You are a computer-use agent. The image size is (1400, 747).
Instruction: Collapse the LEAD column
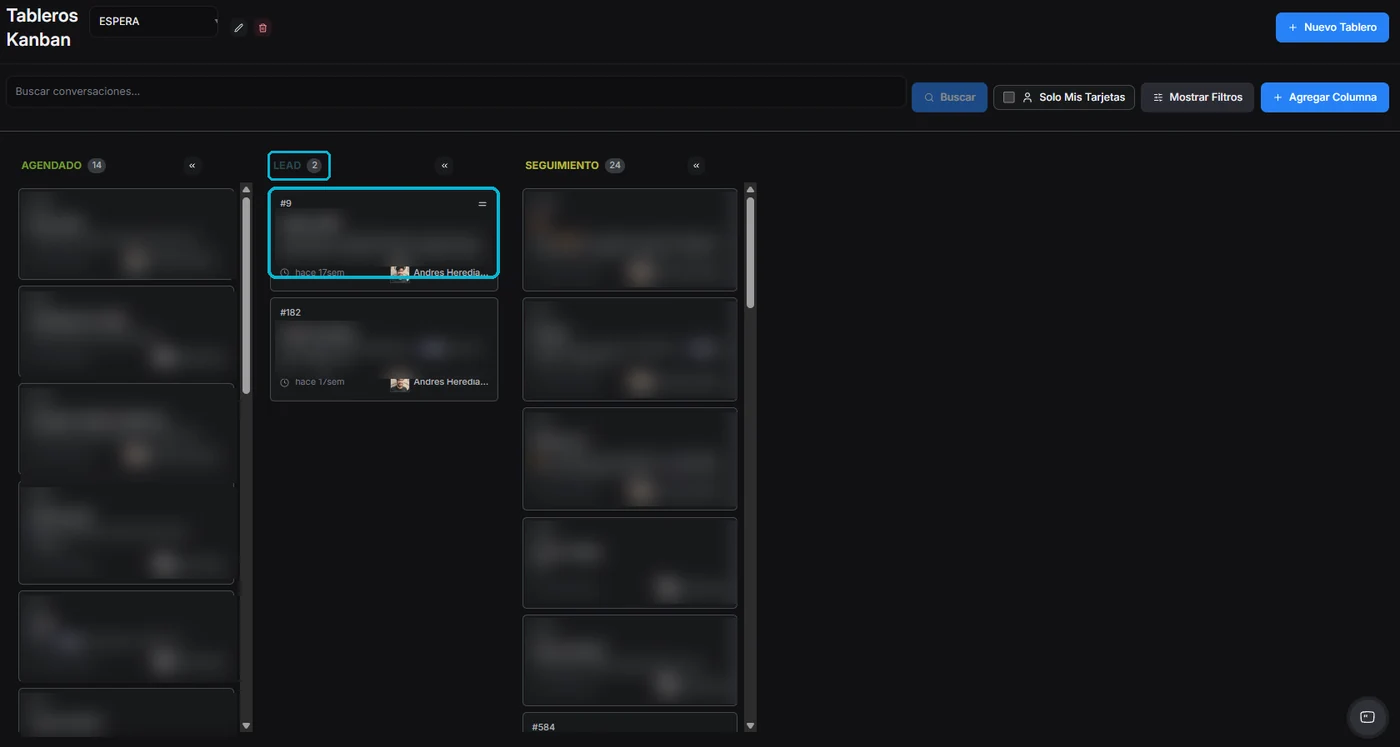coord(445,165)
